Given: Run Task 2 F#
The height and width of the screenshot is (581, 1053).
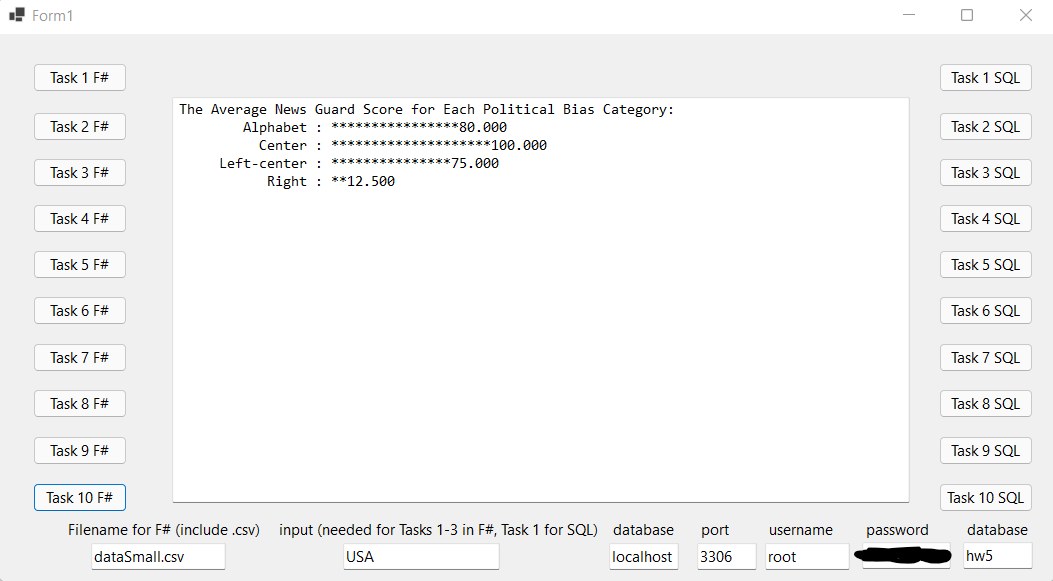Looking at the screenshot, I should tap(79, 126).
